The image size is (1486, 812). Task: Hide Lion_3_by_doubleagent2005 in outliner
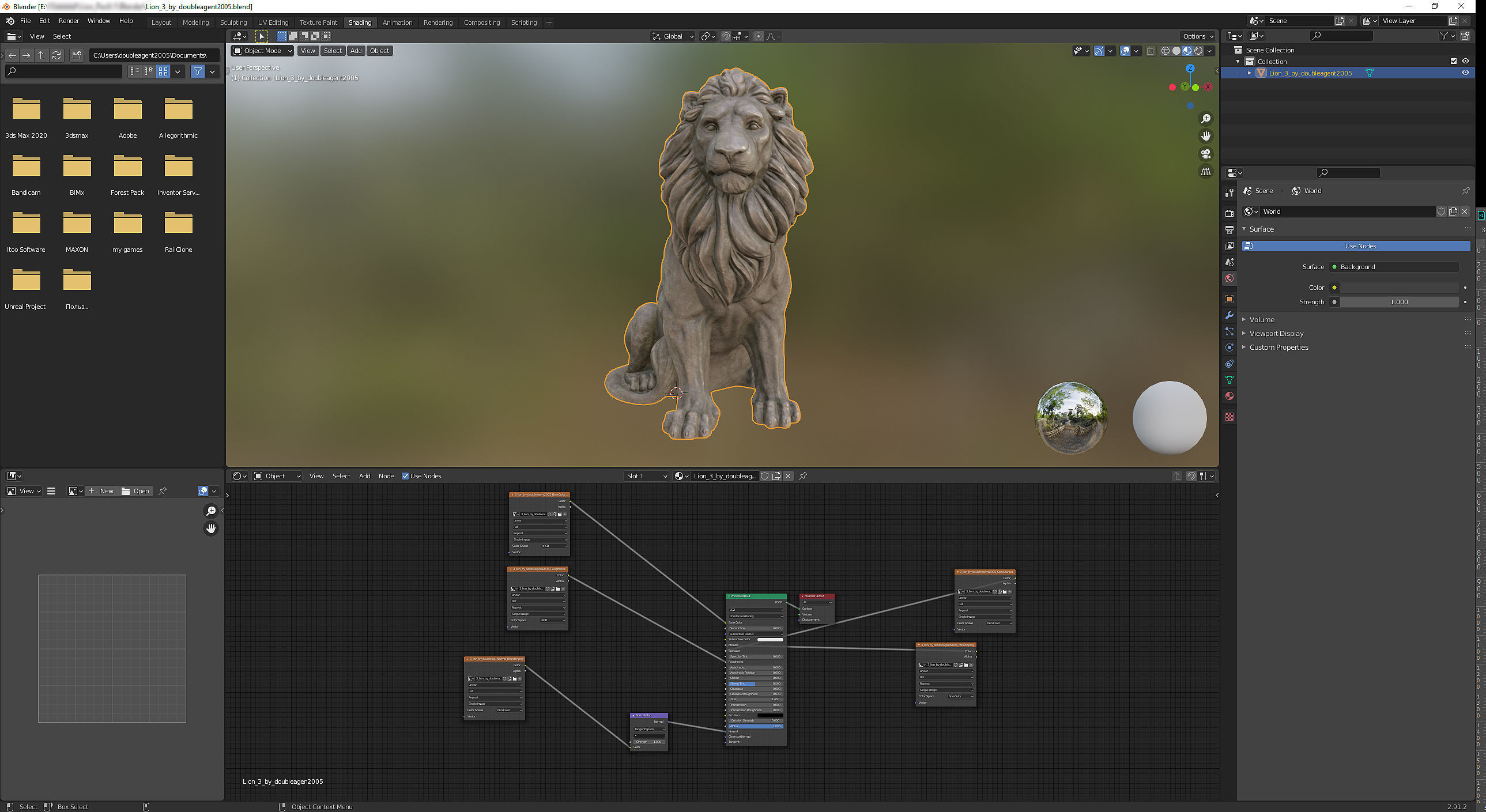tap(1465, 73)
